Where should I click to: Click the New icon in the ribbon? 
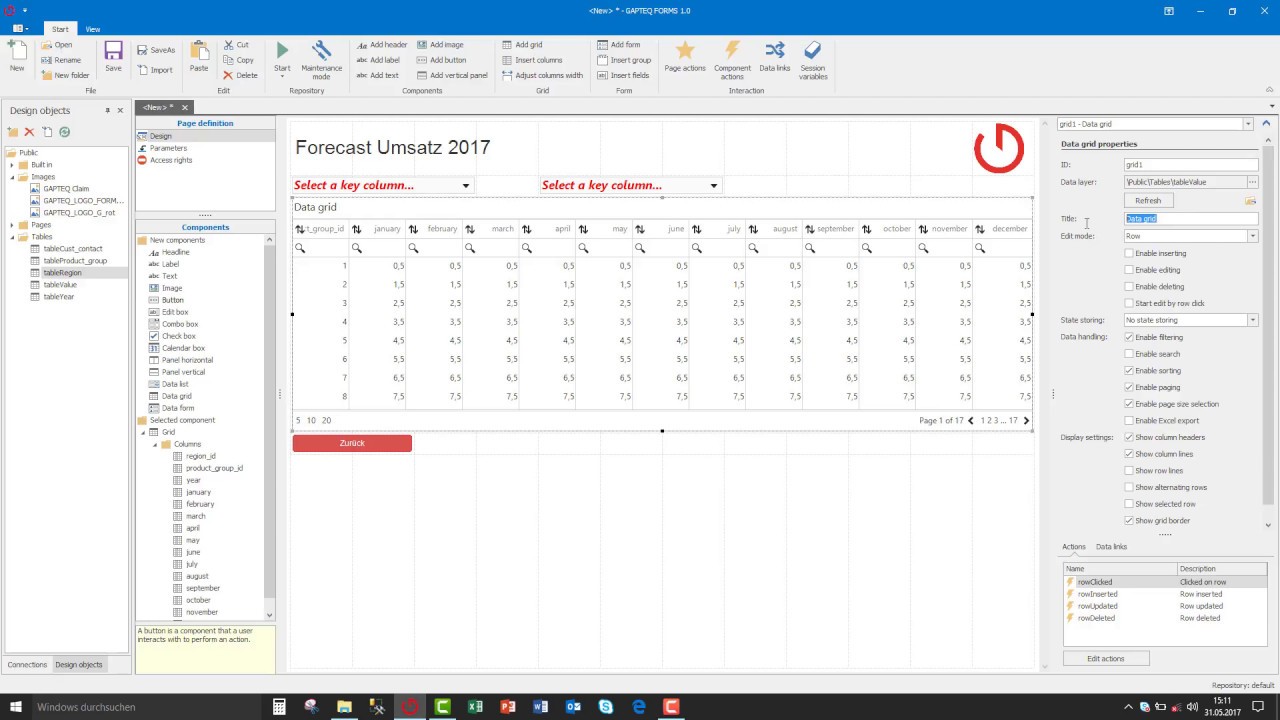click(17, 55)
